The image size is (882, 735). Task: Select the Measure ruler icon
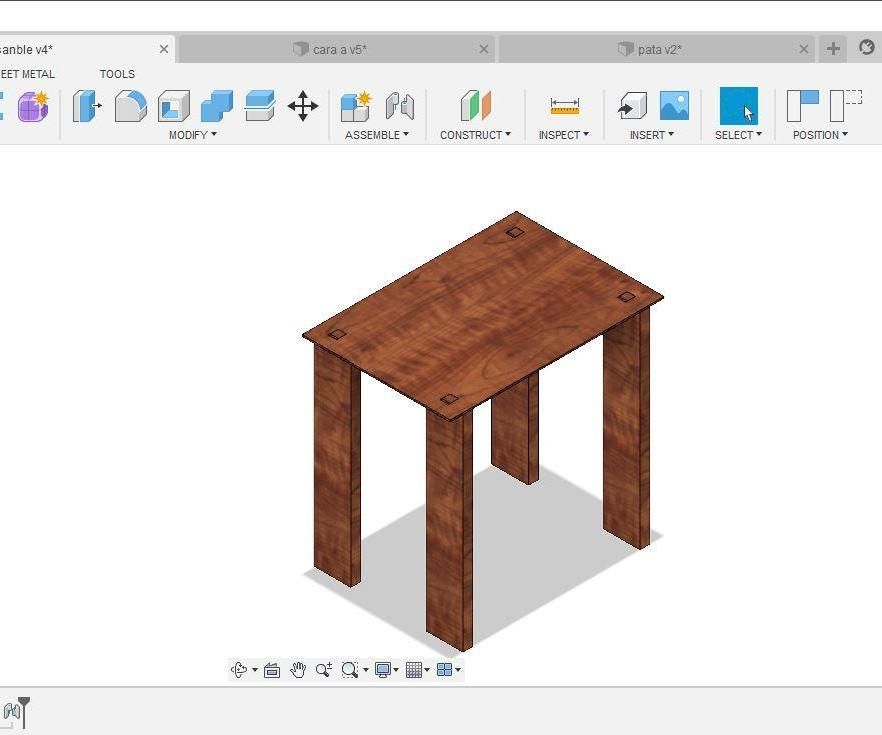point(564,106)
